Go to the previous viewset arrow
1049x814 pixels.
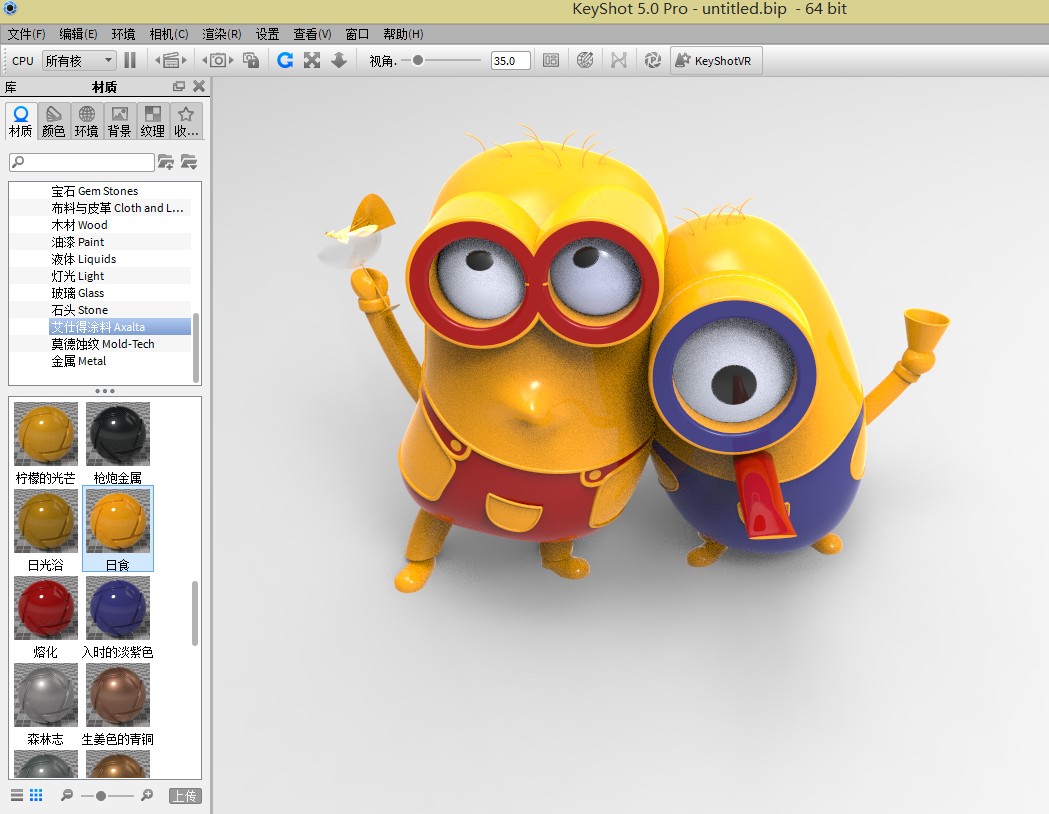click(158, 61)
